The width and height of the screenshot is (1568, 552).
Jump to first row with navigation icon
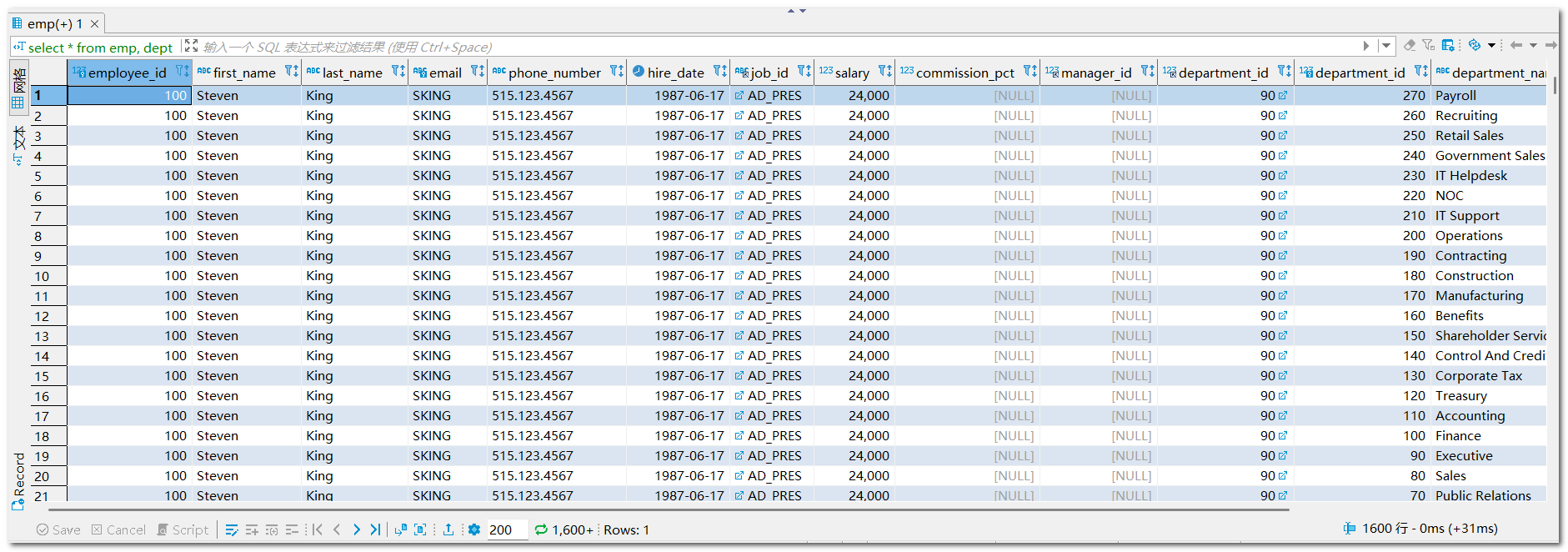coord(318,529)
